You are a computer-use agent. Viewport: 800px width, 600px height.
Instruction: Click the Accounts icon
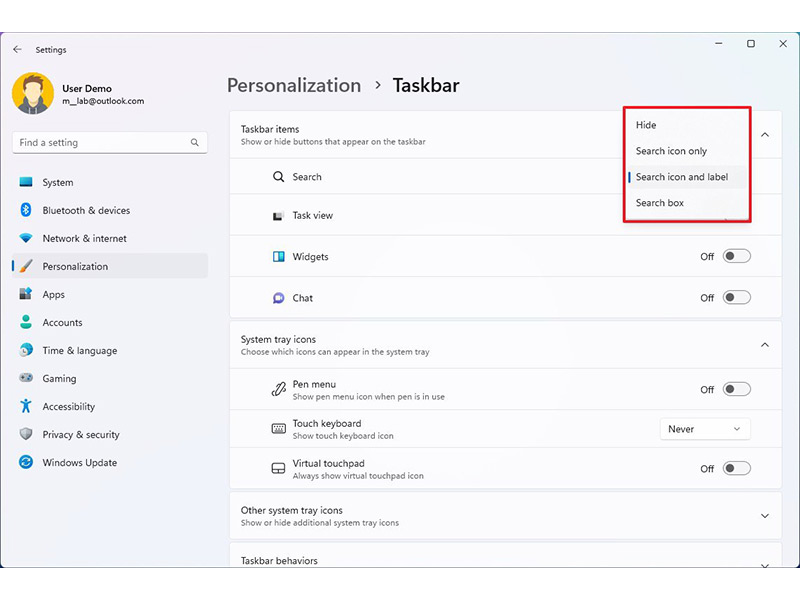pos(26,323)
